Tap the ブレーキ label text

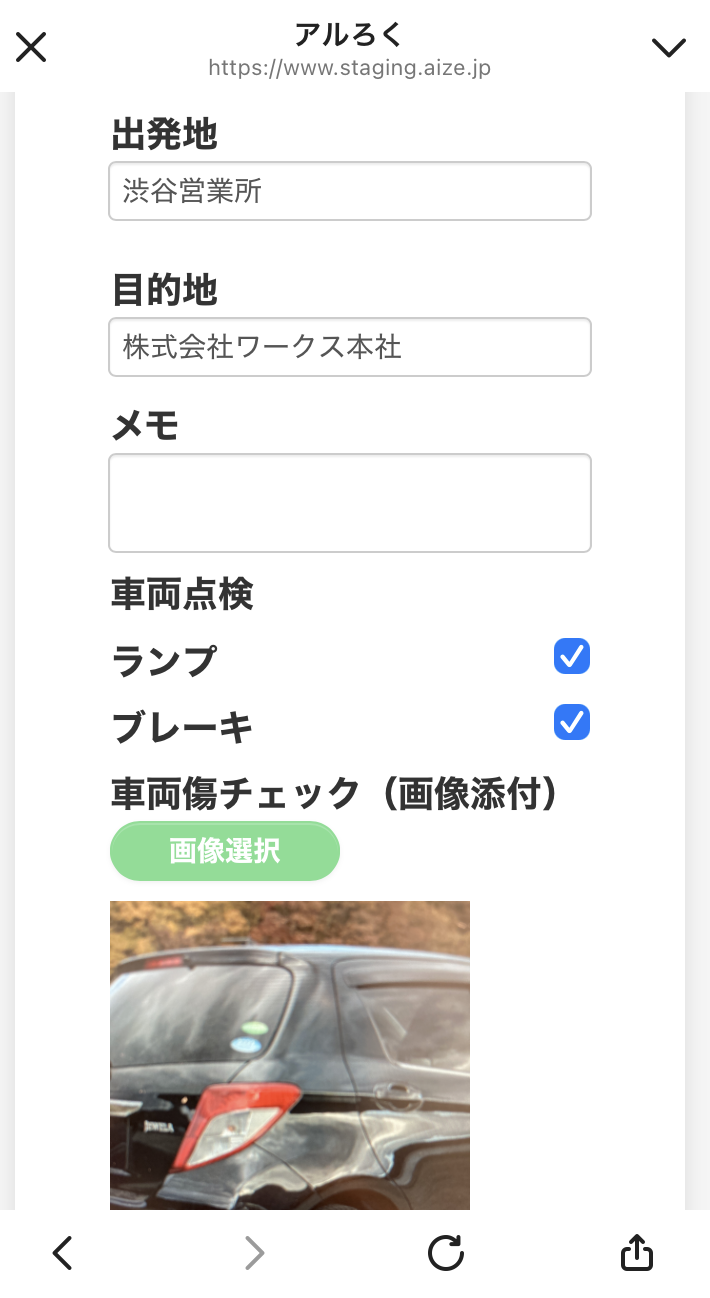point(182,727)
